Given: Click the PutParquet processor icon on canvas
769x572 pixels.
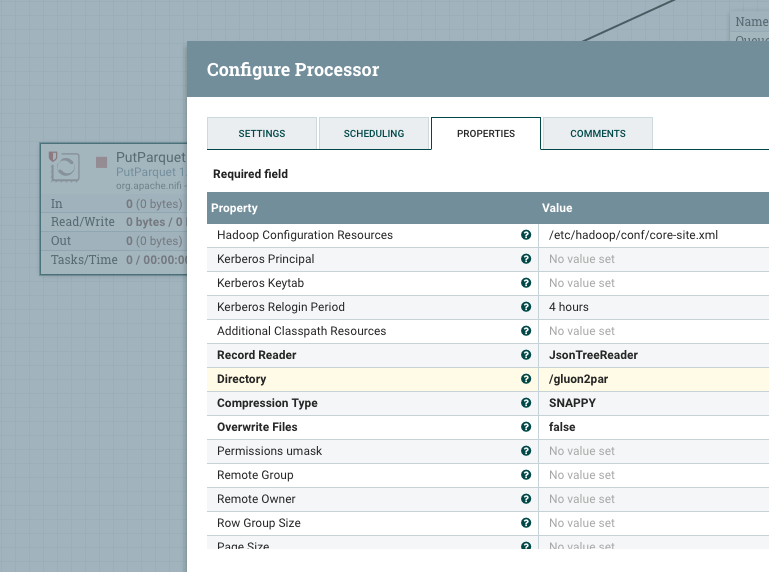Looking at the screenshot, I should pos(65,166).
